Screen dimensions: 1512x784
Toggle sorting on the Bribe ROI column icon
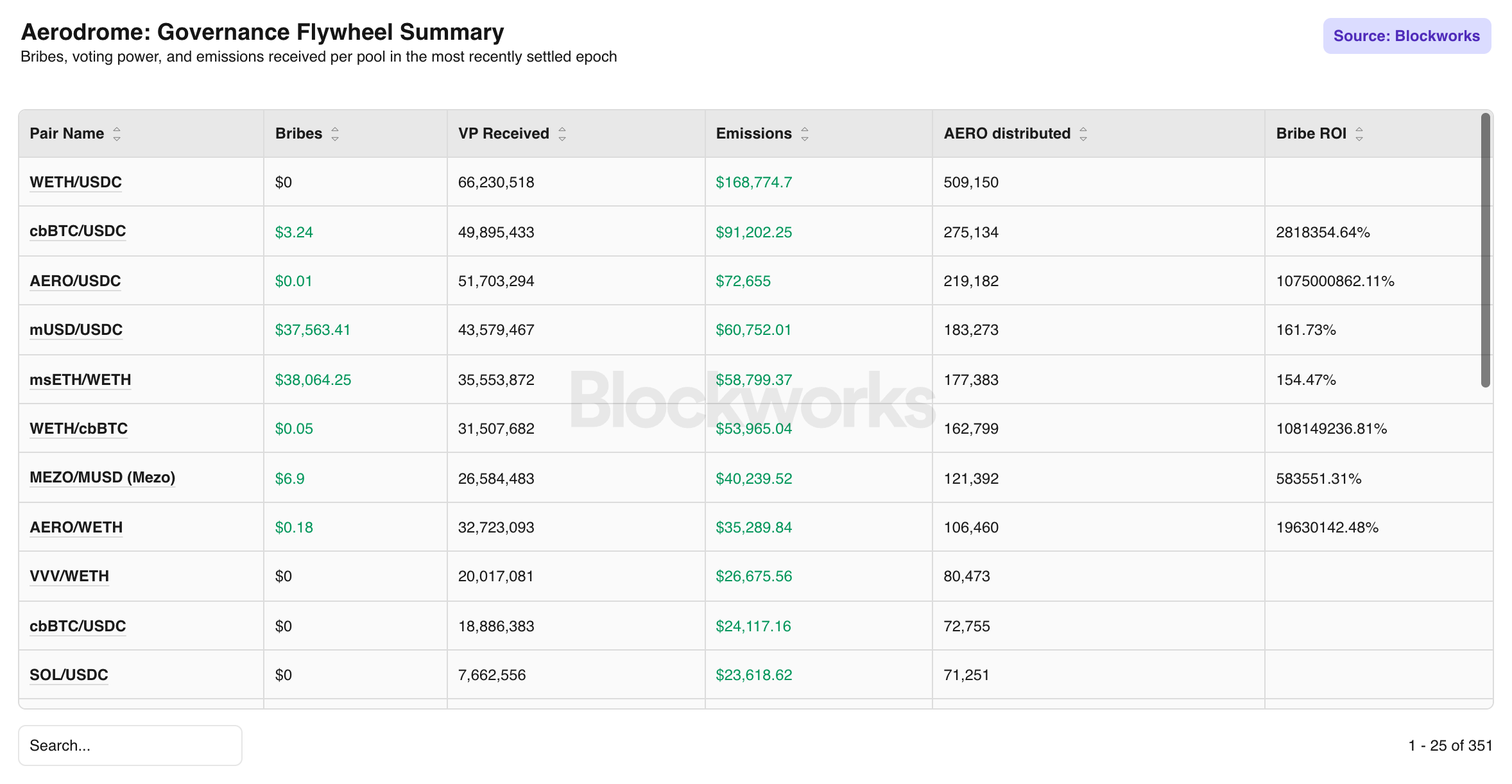click(1359, 134)
